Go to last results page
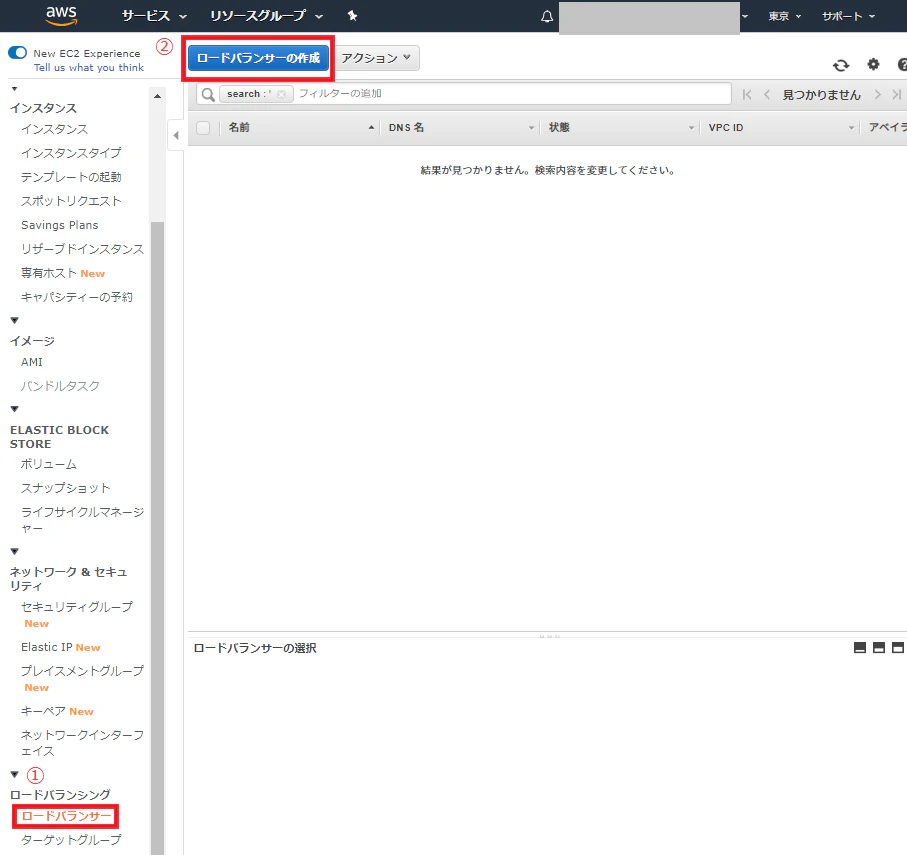The height and width of the screenshot is (855, 907). click(x=897, y=94)
